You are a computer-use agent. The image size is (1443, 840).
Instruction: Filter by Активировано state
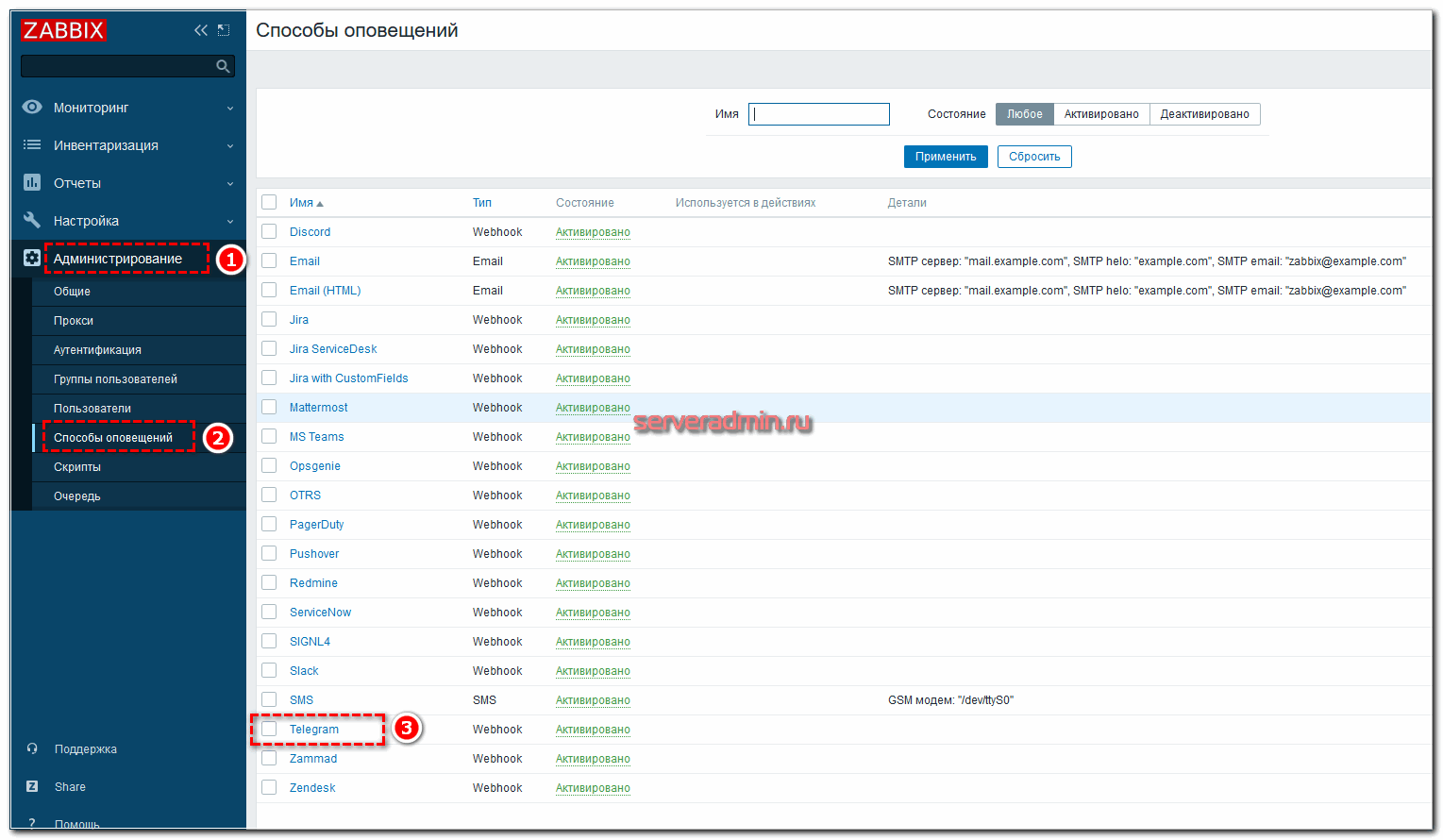1101,114
